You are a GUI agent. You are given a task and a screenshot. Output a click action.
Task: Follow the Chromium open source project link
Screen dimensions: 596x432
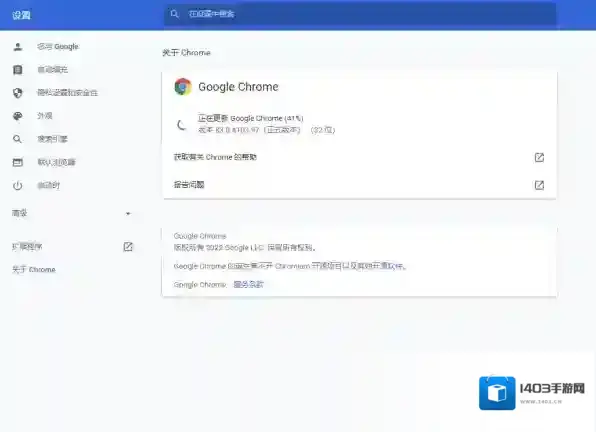[x=292, y=266]
